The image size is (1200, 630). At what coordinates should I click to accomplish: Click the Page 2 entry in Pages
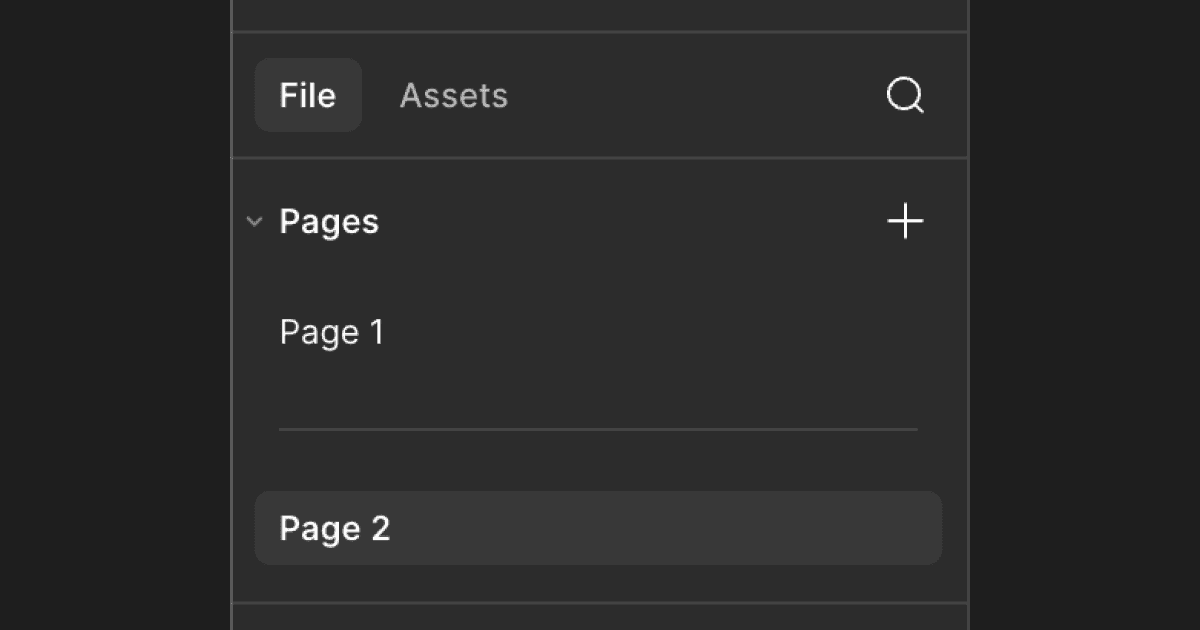tap(335, 528)
